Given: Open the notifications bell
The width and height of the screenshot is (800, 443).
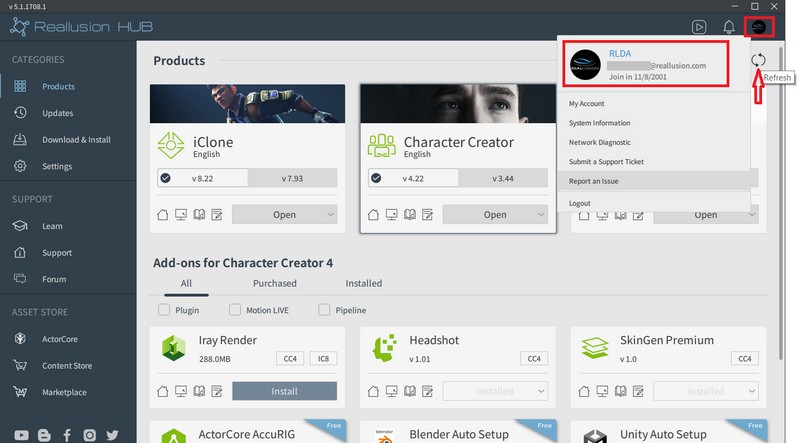Looking at the screenshot, I should pos(729,27).
